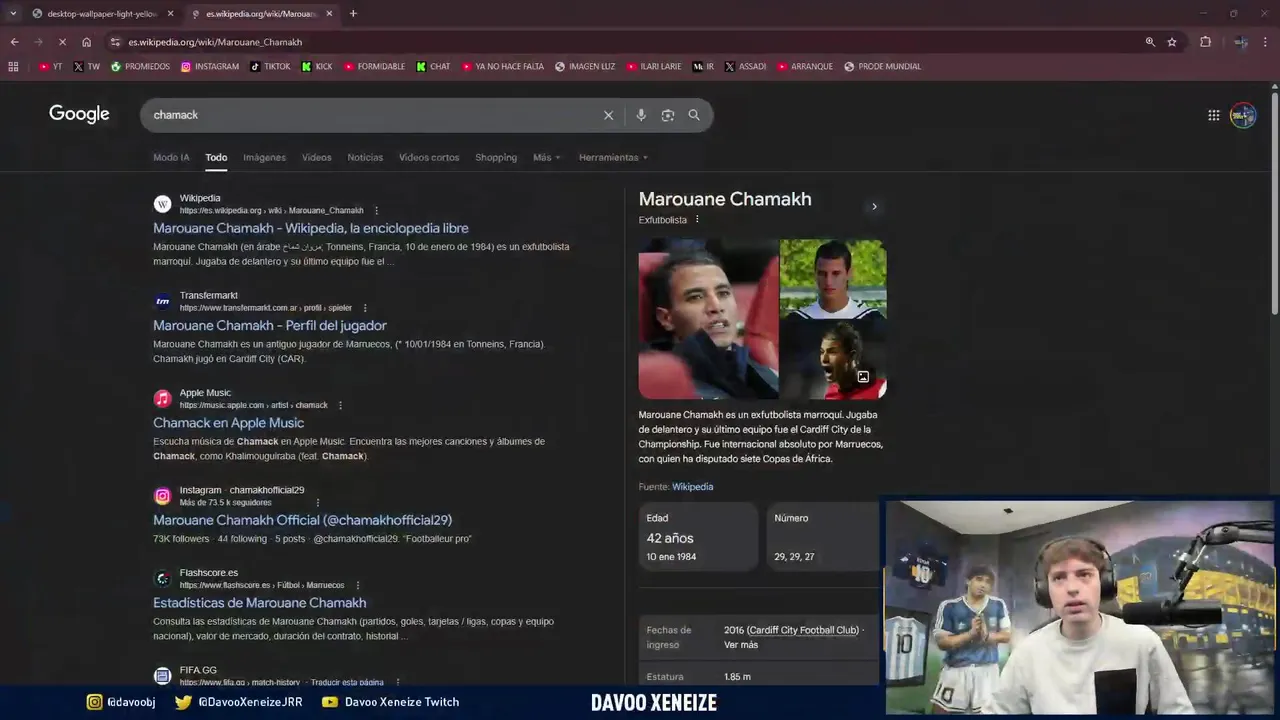The image size is (1280, 720).
Task: Open options menu for Wikipedia result
Action: 376,211
